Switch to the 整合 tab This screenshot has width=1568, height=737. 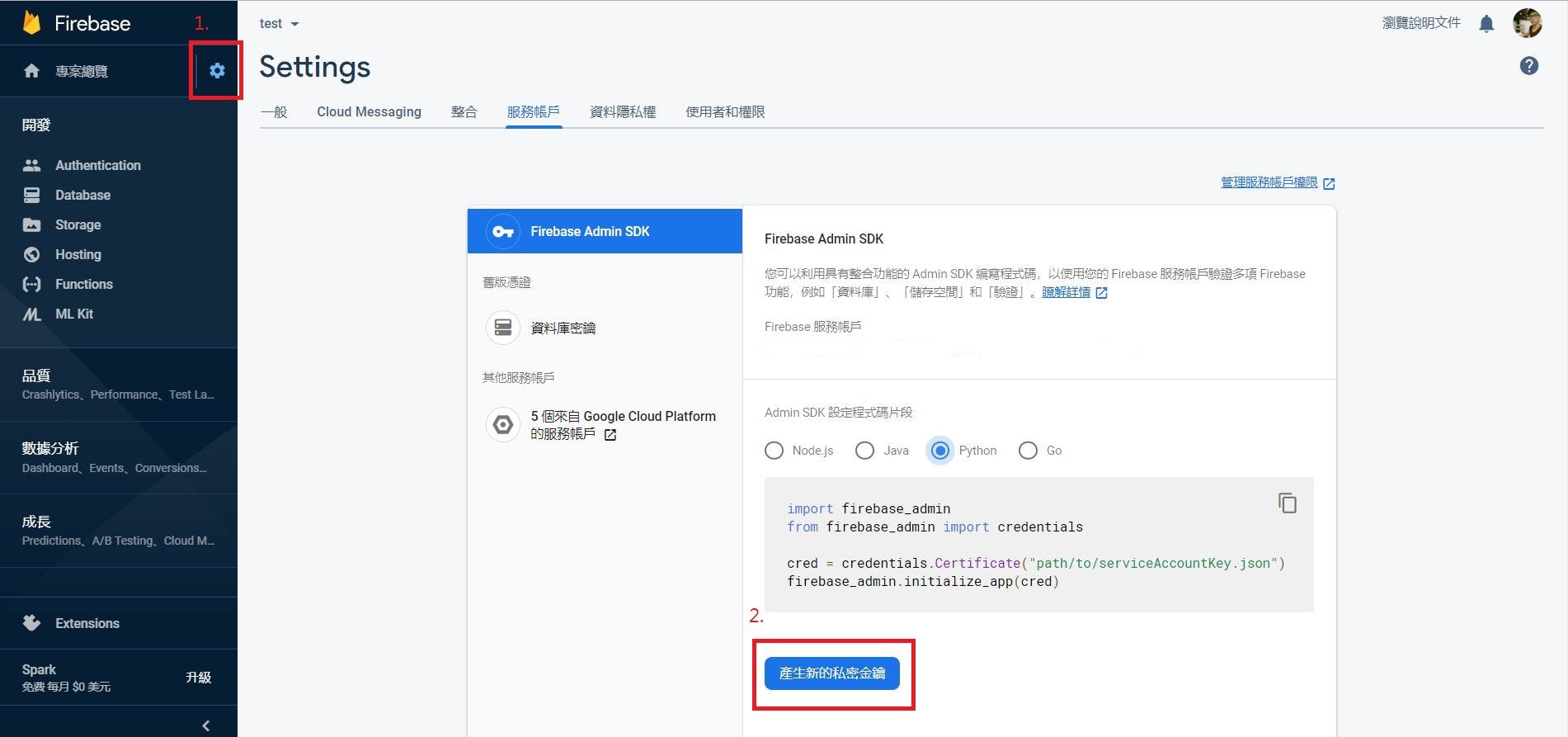pos(464,111)
